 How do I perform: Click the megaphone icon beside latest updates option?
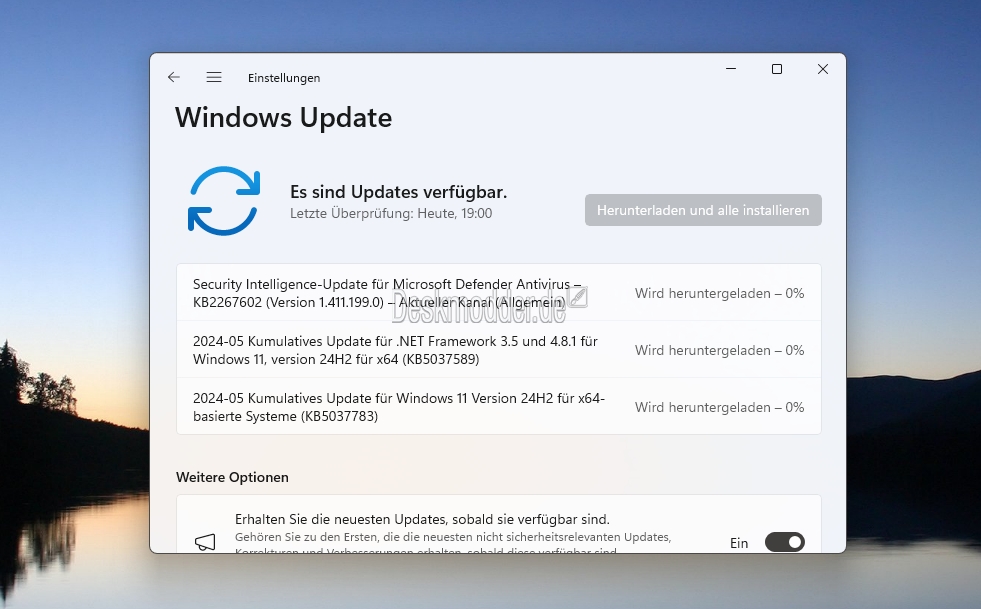click(205, 542)
